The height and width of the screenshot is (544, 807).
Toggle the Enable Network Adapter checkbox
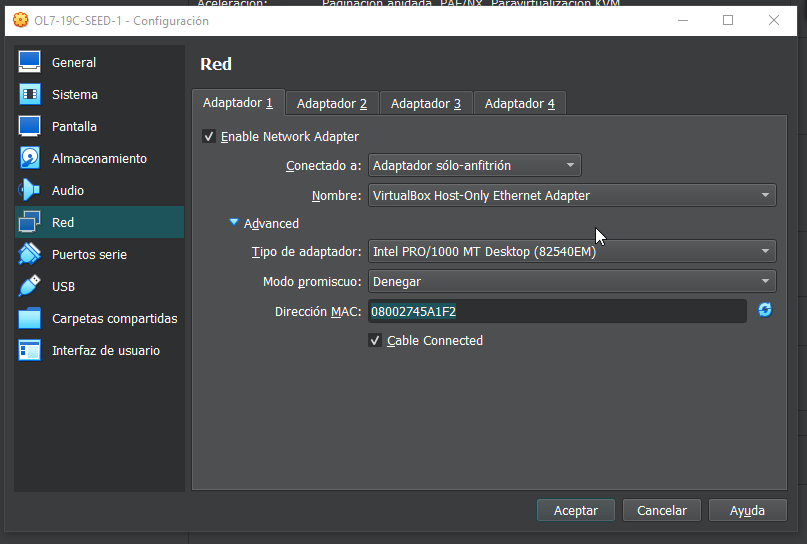click(x=209, y=136)
